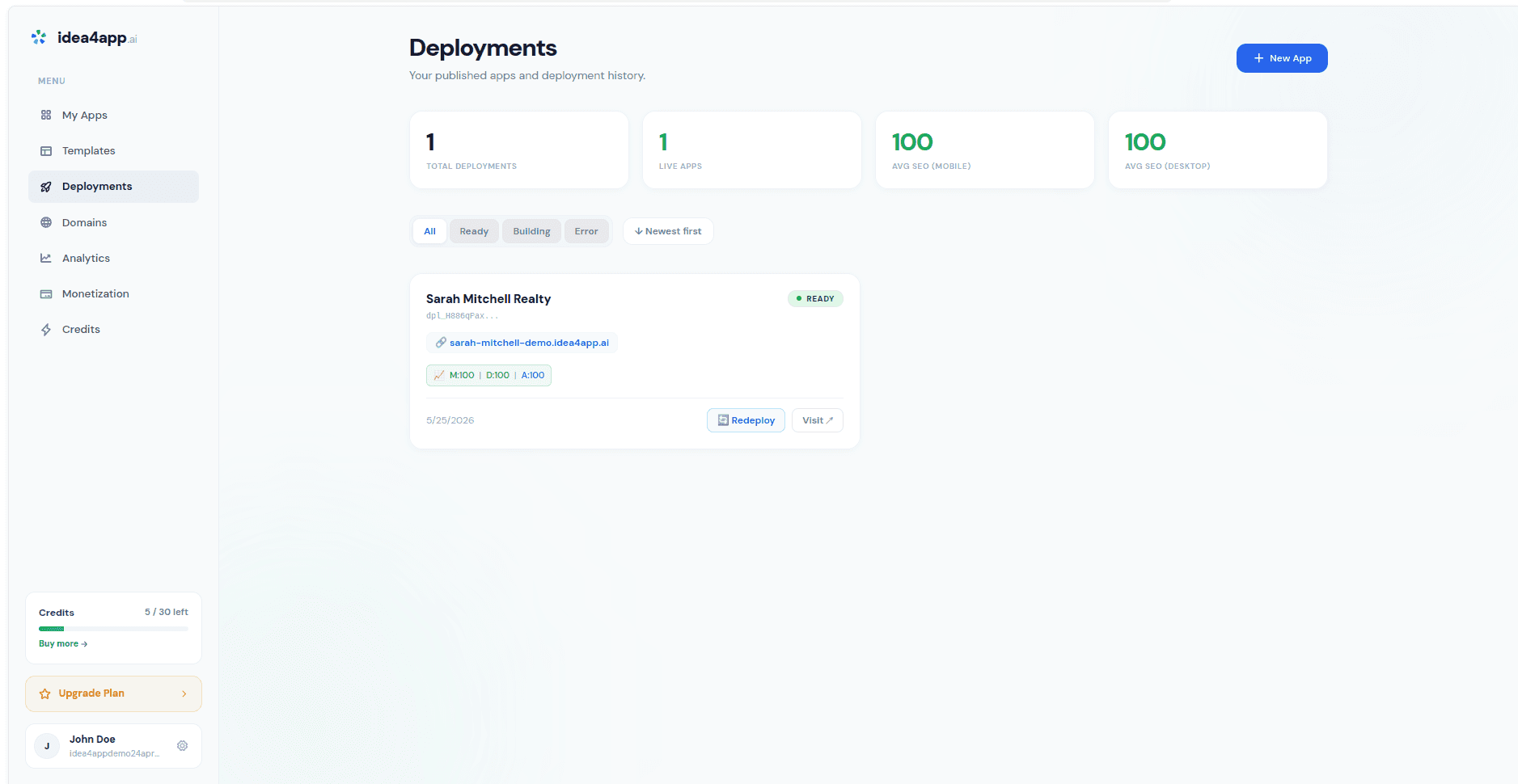Viewport: 1518px width, 784px height.
Task: Filter deployments by Building
Action: click(x=531, y=231)
